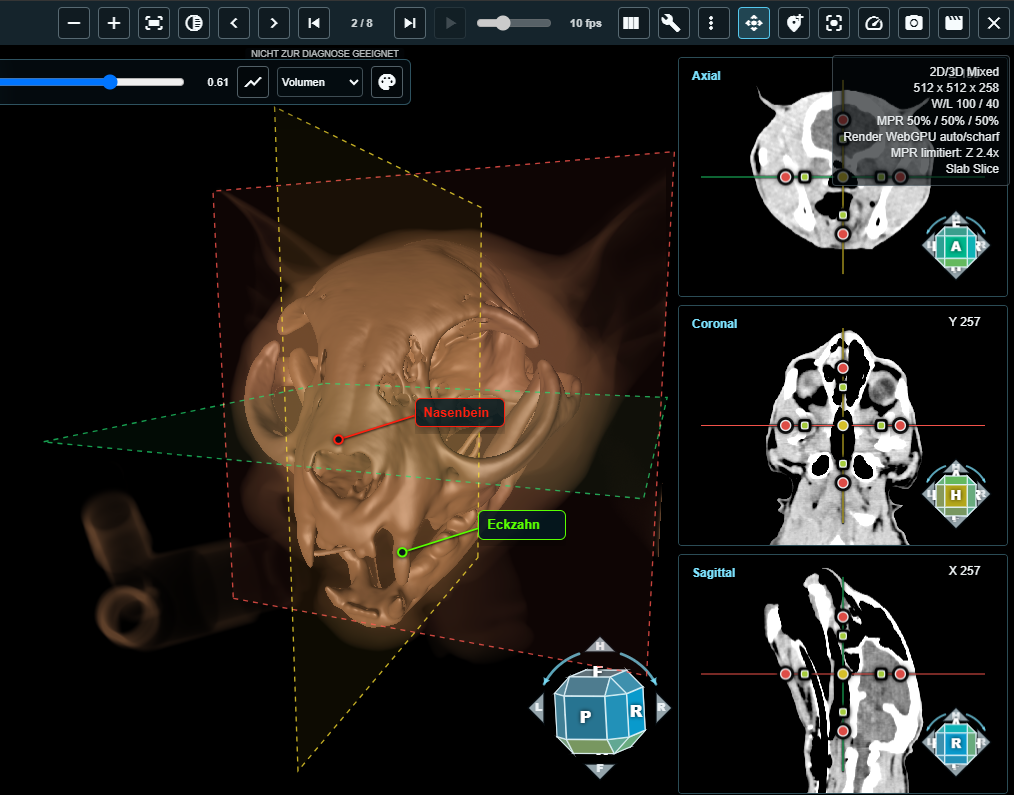
Task: Click the clapperboard video record icon
Action: pos(954,23)
